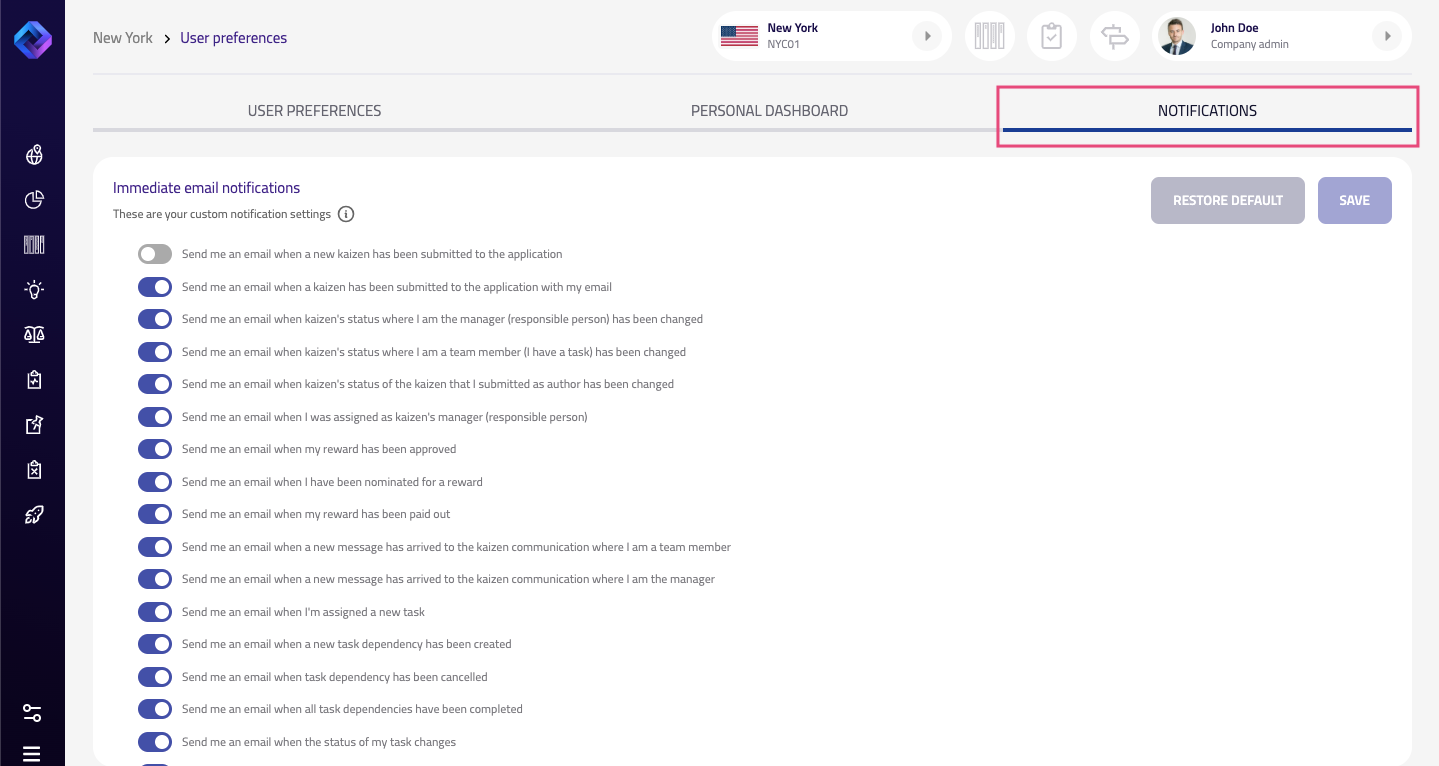Toggle email for kaizen status where I am team member
The width and height of the screenshot is (1439, 766).
pyautogui.click(x=155, y=352)
